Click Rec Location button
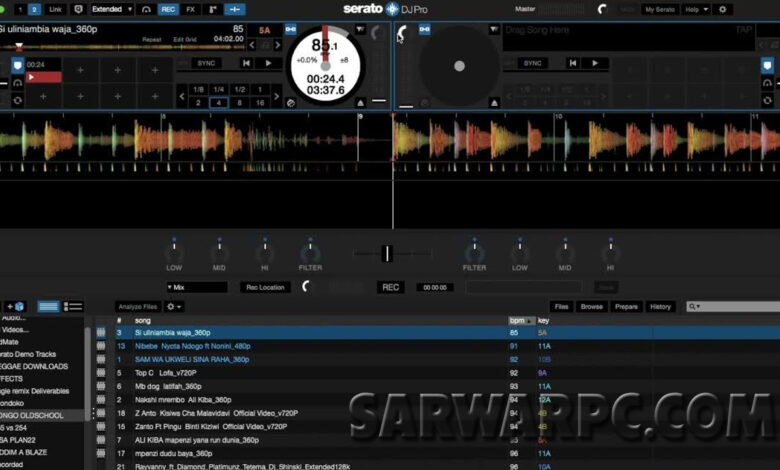 (265, 287)
